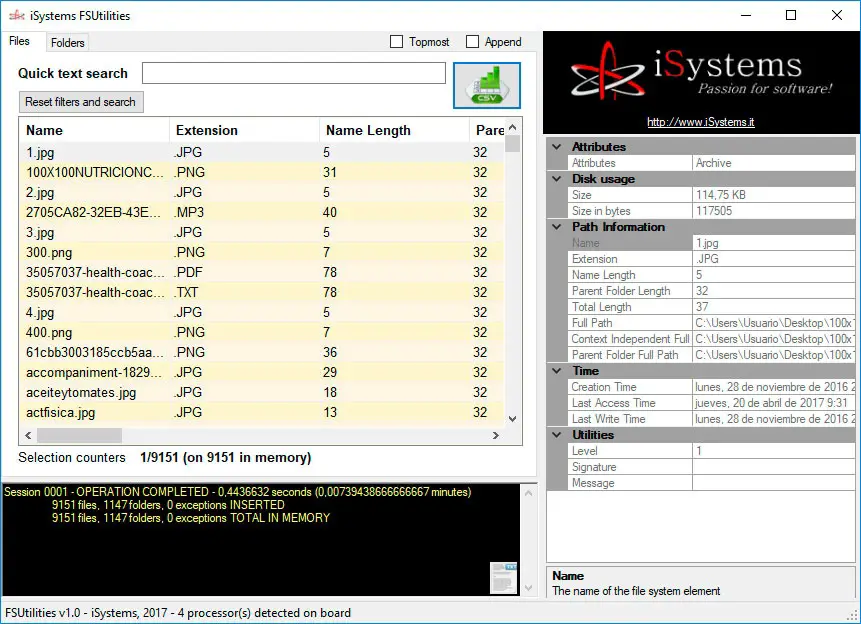861x624 pixels.
Task: Click the Quick text search field
Action: [x=293, y=73]
